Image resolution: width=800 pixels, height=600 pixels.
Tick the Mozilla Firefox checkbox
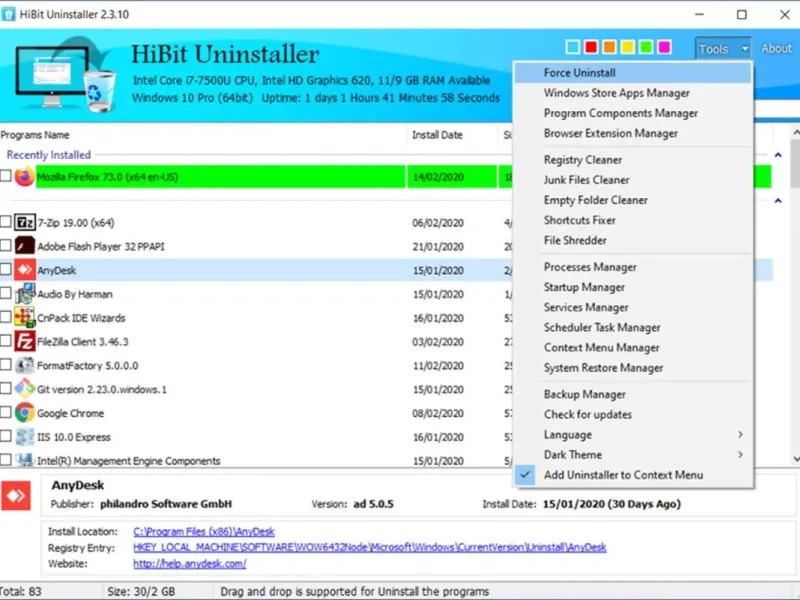click(6, 176)
